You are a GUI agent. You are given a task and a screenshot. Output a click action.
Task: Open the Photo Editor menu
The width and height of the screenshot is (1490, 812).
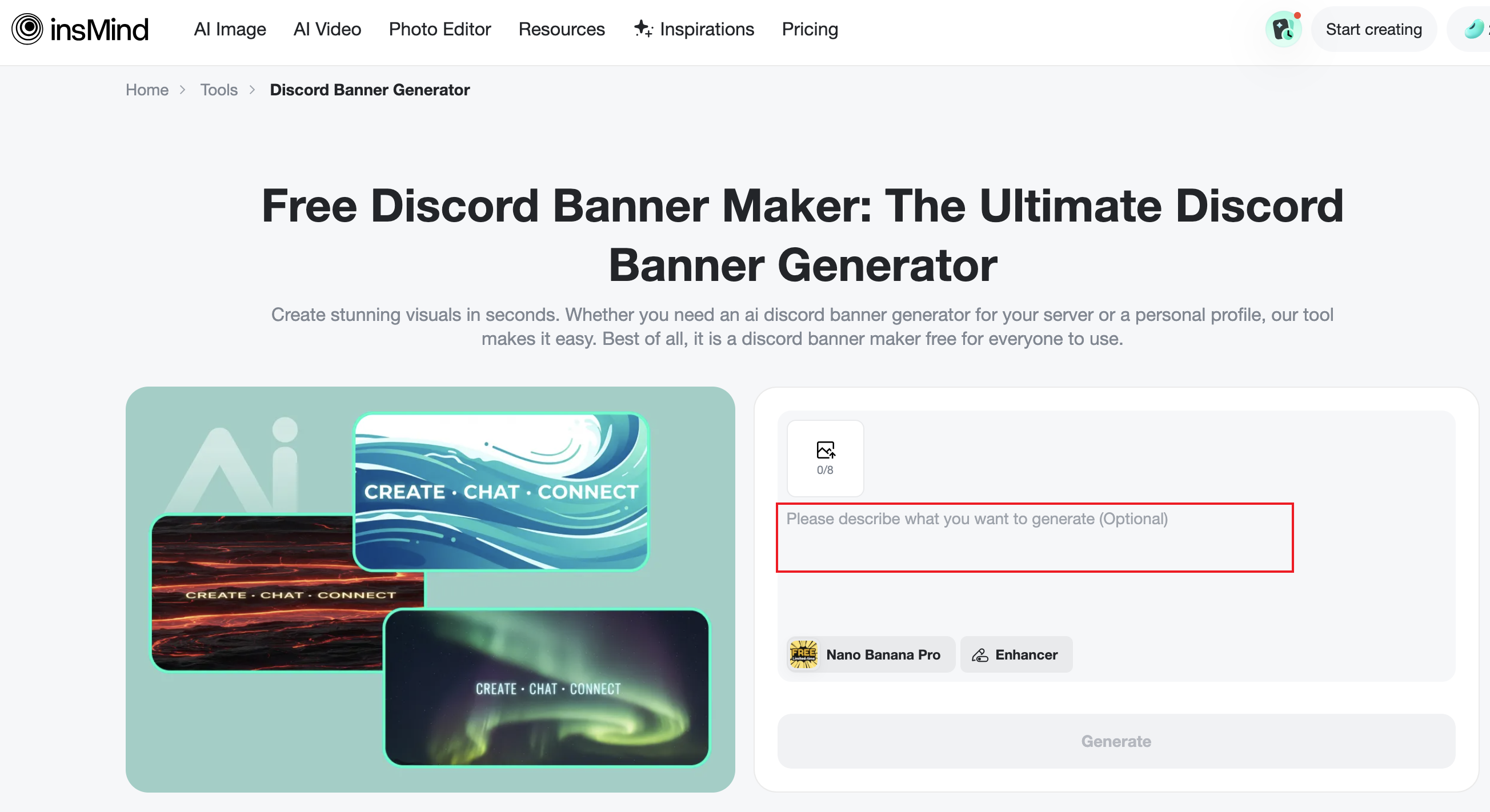[x=439, y=29]
